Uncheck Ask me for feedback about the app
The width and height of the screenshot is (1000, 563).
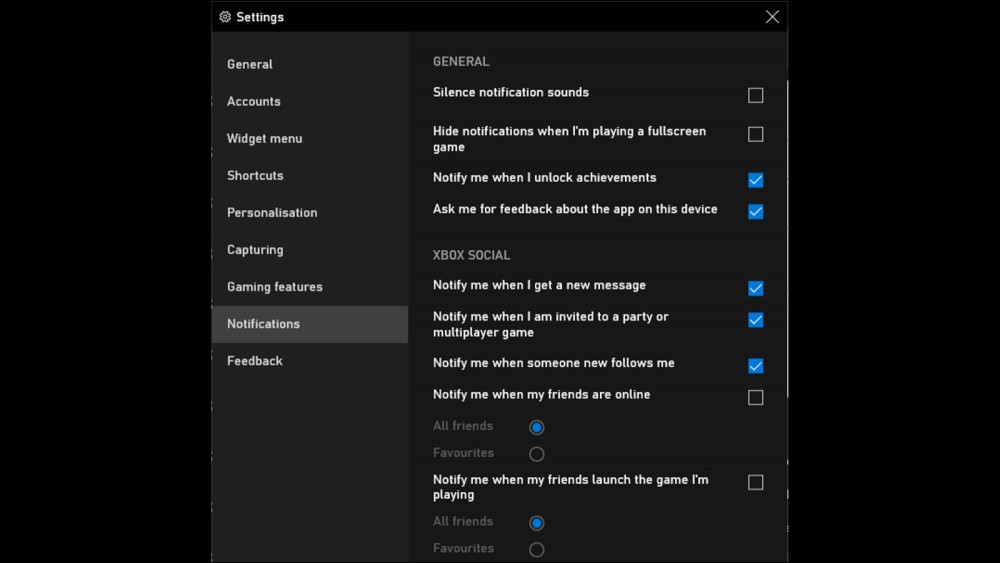(x=756, y=212)
